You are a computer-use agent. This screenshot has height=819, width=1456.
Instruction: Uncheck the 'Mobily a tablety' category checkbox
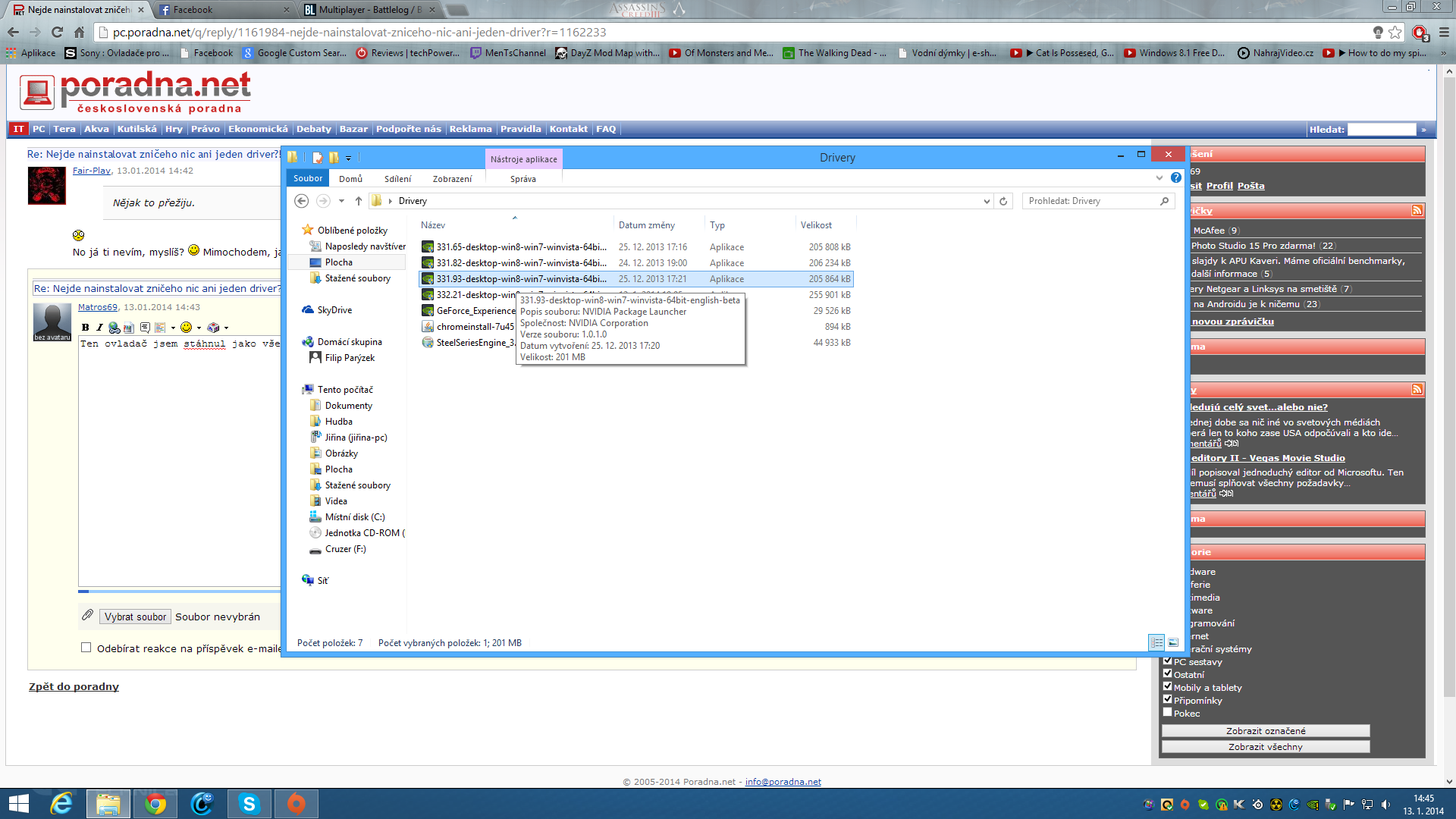pyautogui.click(x=1168, y=686)
